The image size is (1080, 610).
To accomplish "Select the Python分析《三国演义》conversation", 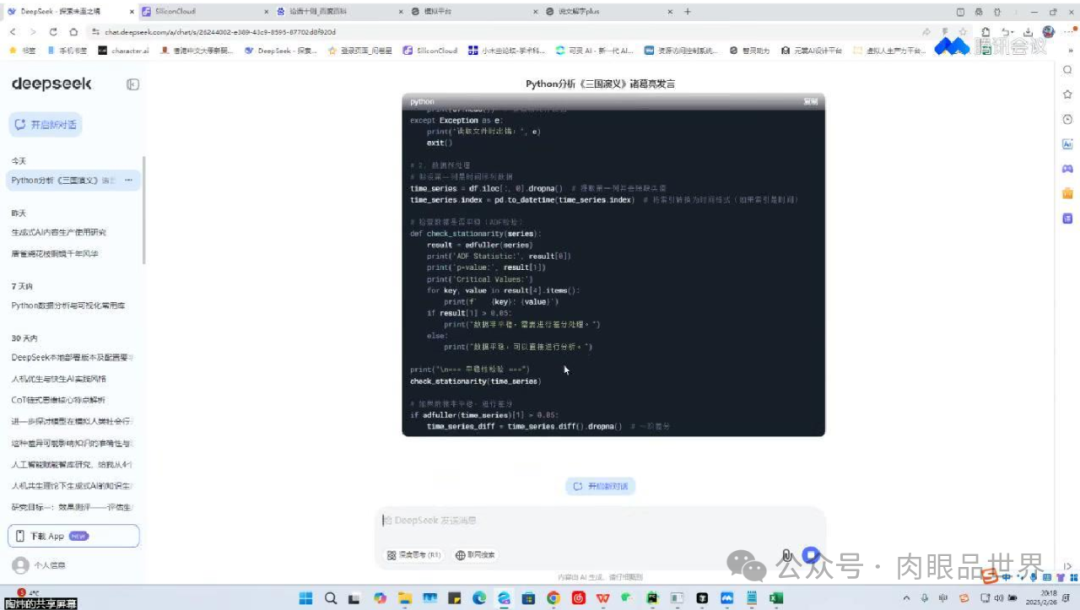I will tap(72, 180).
